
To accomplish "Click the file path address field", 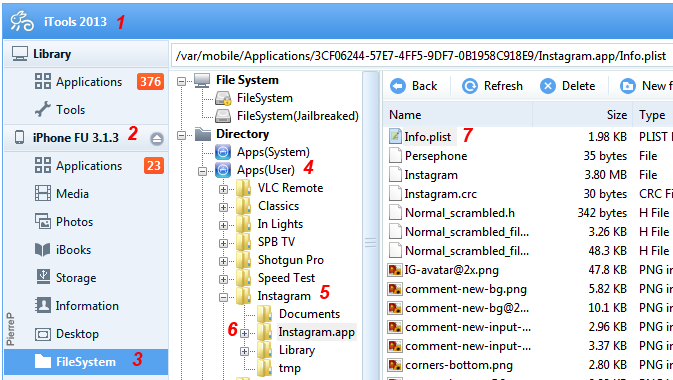I will 421,56.
